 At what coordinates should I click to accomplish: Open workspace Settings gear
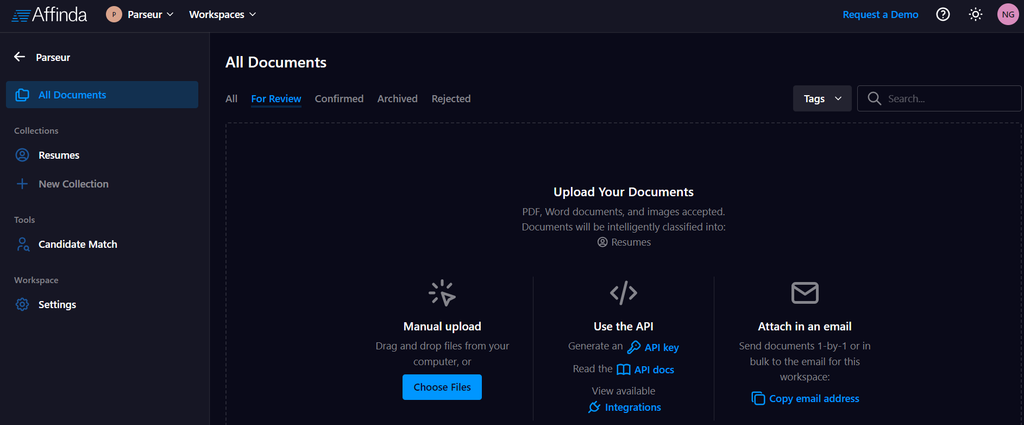[x=22, y=304]
